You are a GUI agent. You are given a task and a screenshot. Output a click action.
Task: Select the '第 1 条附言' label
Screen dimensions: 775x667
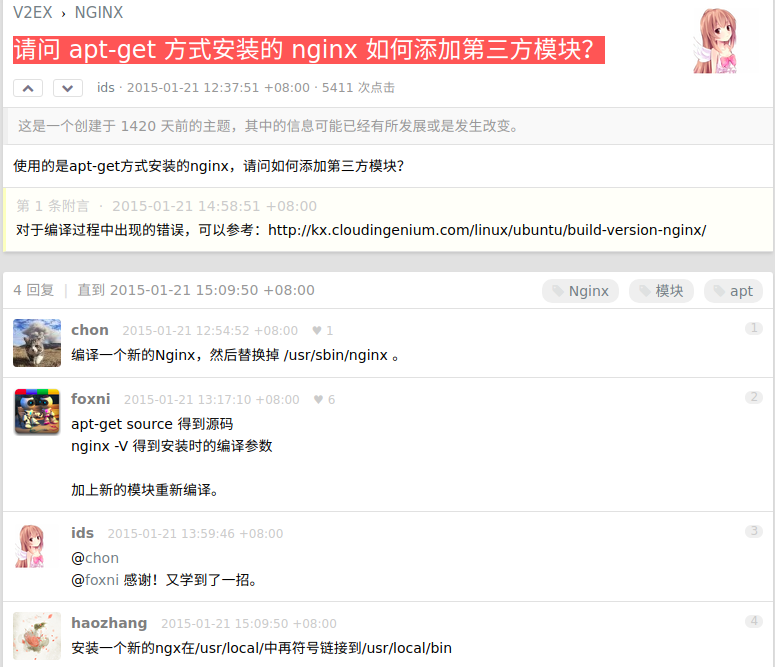(52, 206)
